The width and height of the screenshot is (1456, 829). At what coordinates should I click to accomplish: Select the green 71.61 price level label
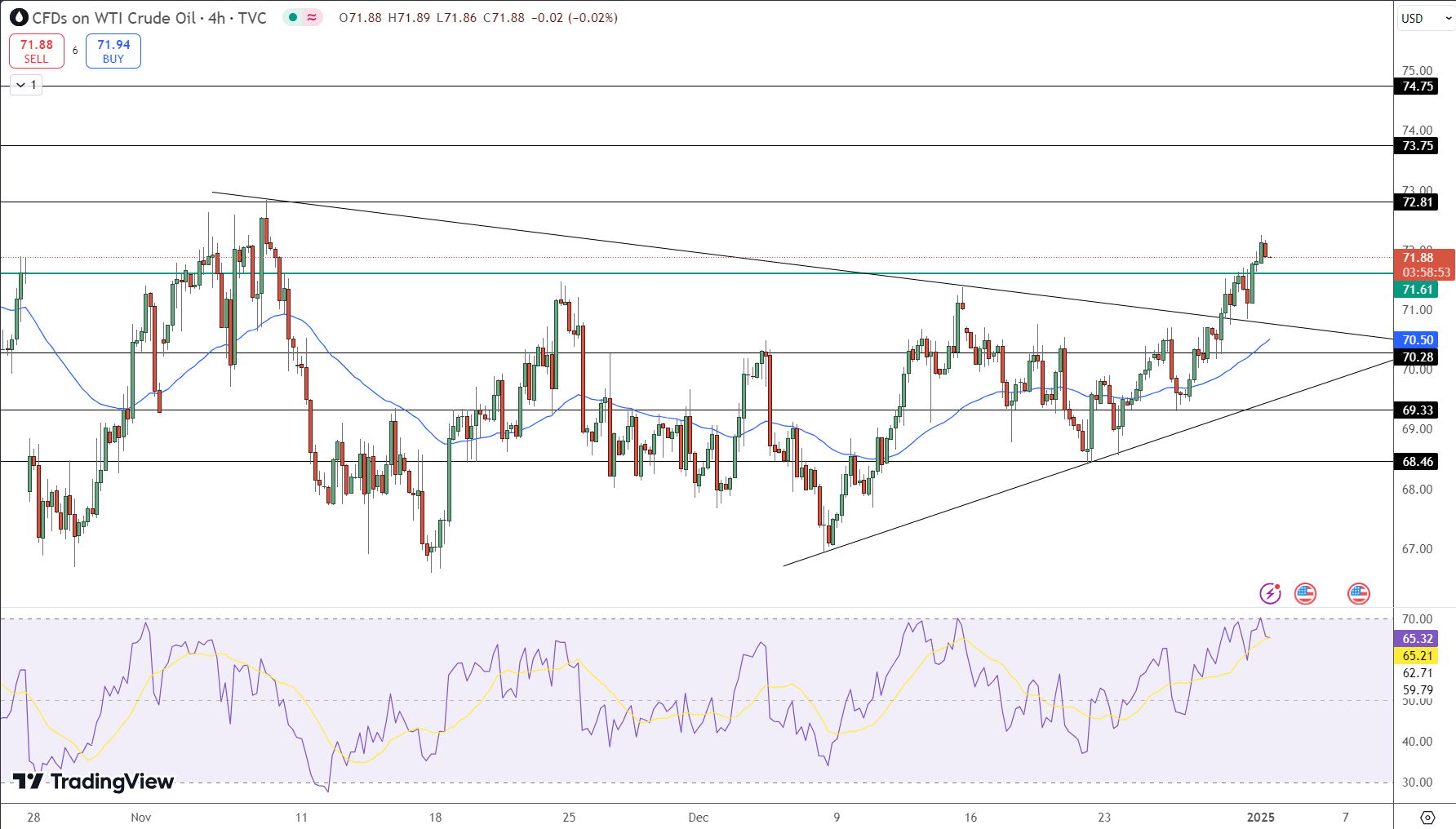(1417, 290)
